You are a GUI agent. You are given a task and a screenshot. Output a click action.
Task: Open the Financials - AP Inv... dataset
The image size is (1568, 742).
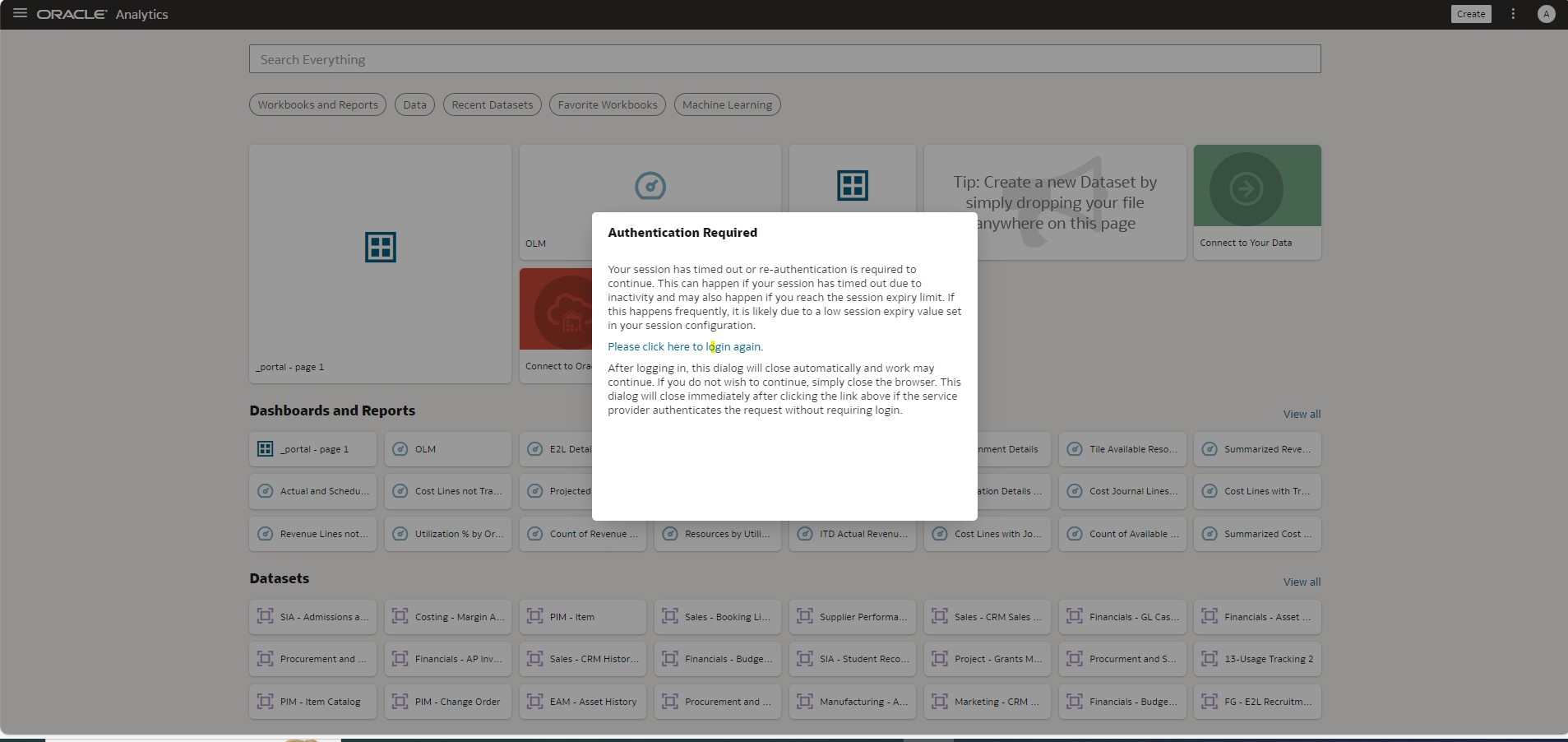click(447, 659)
